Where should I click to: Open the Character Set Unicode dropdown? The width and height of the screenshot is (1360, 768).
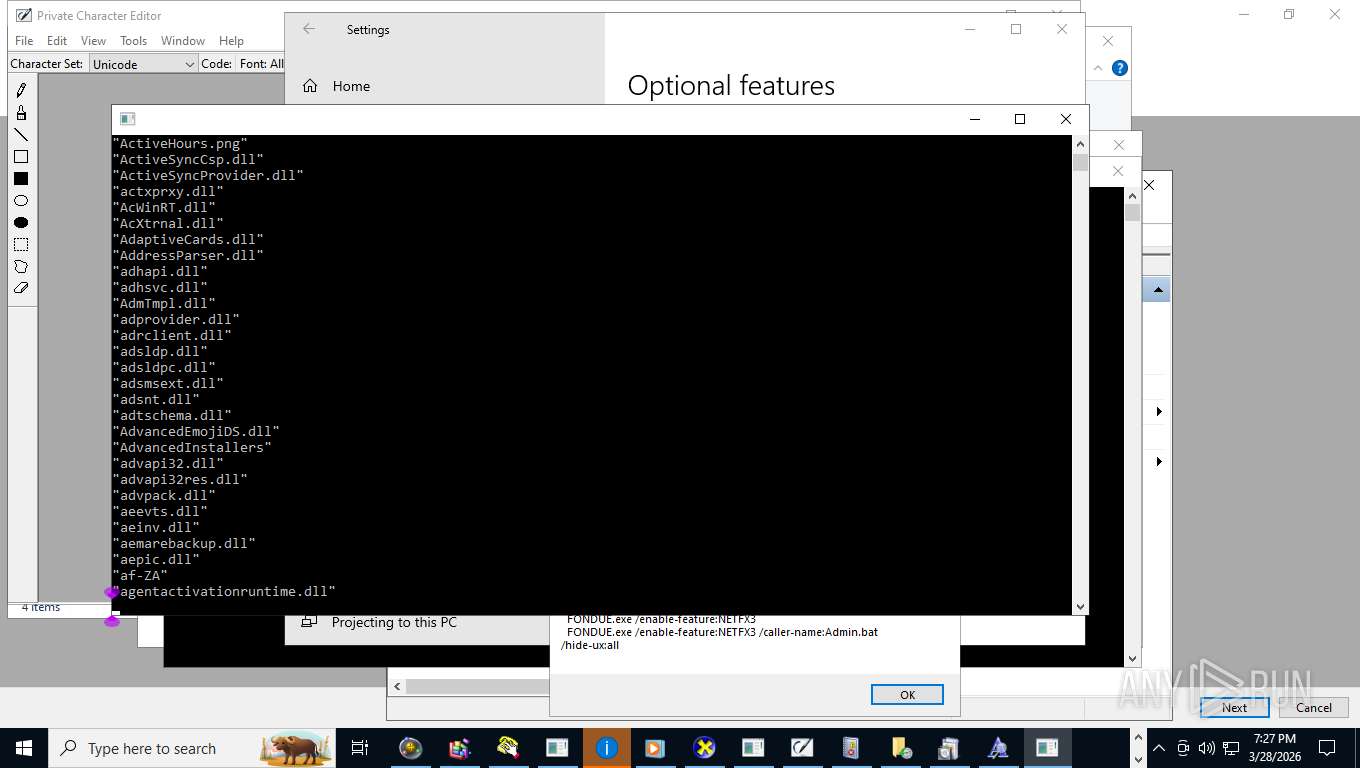click(x=144, y=64)
